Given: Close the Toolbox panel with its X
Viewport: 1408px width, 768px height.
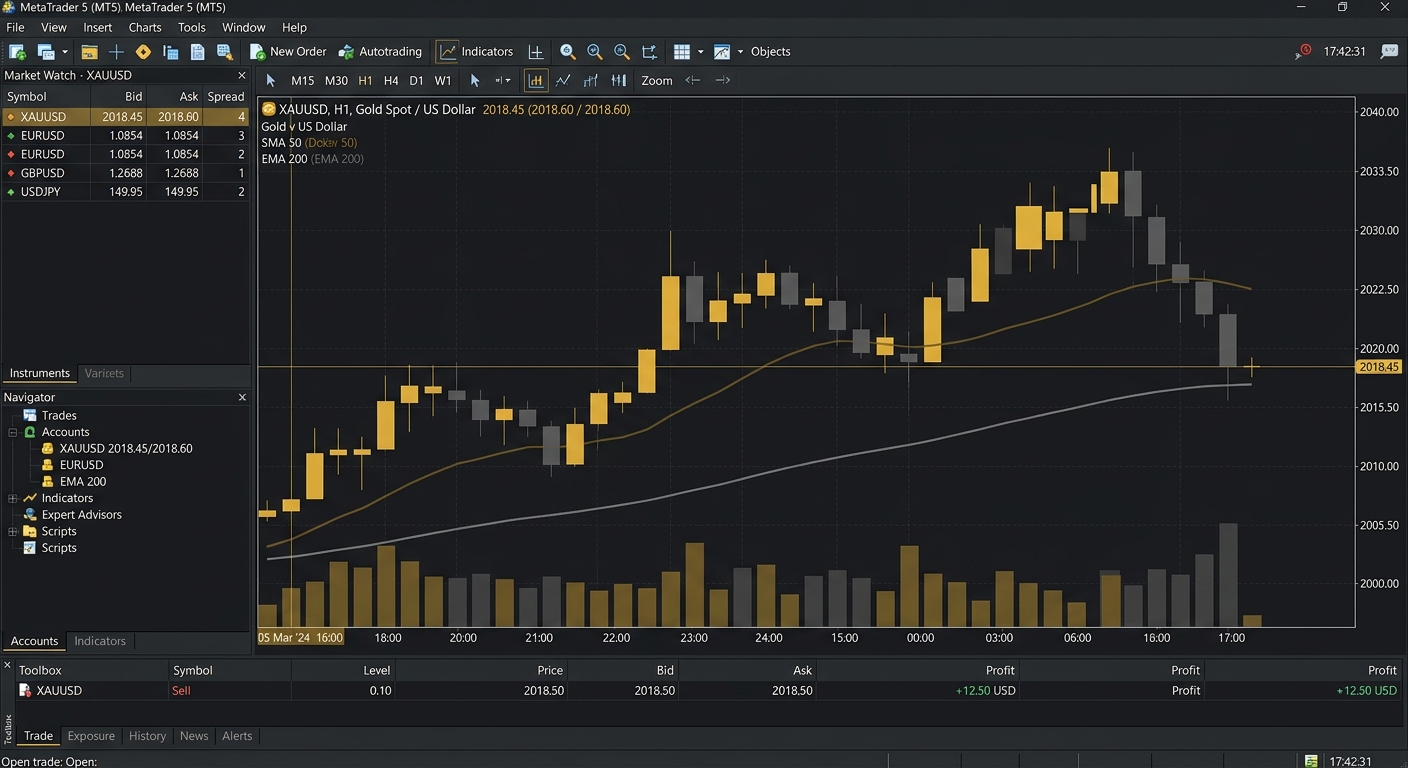Looking at the screenshot, I should click(7, 665).
